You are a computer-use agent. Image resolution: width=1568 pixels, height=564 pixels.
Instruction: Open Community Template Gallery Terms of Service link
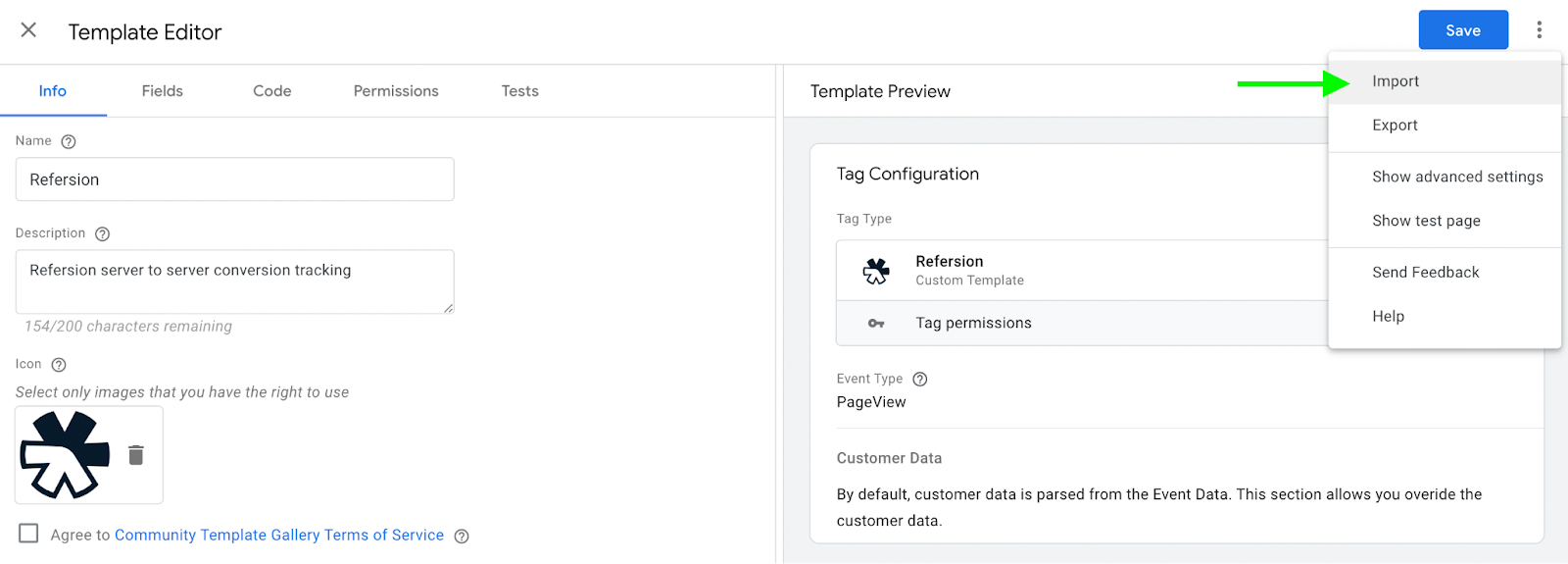[x=279, y=536]
